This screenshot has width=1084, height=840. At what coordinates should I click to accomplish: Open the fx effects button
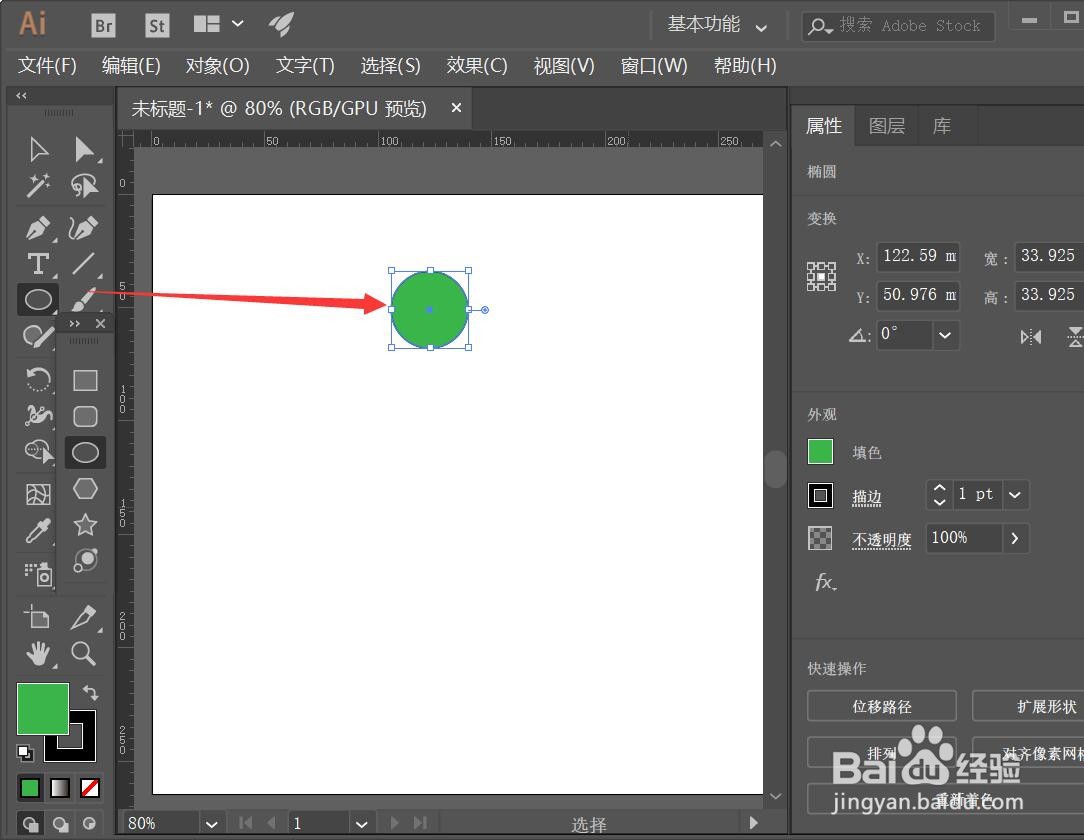tap(825, 582)
